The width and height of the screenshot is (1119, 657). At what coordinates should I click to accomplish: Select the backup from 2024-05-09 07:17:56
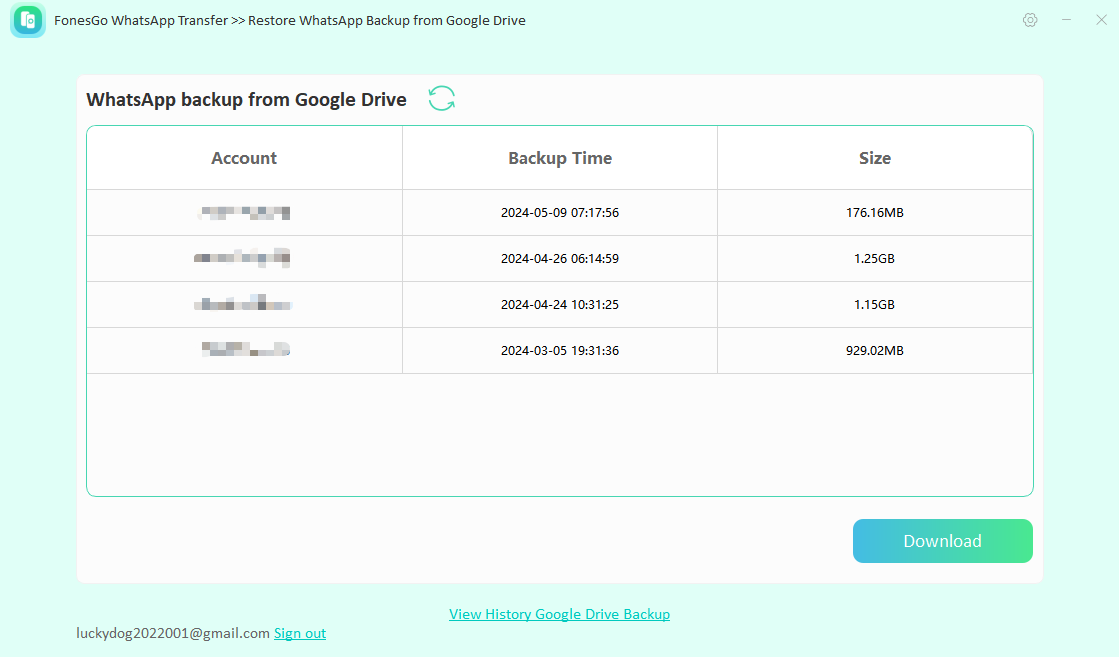point(560,213)
